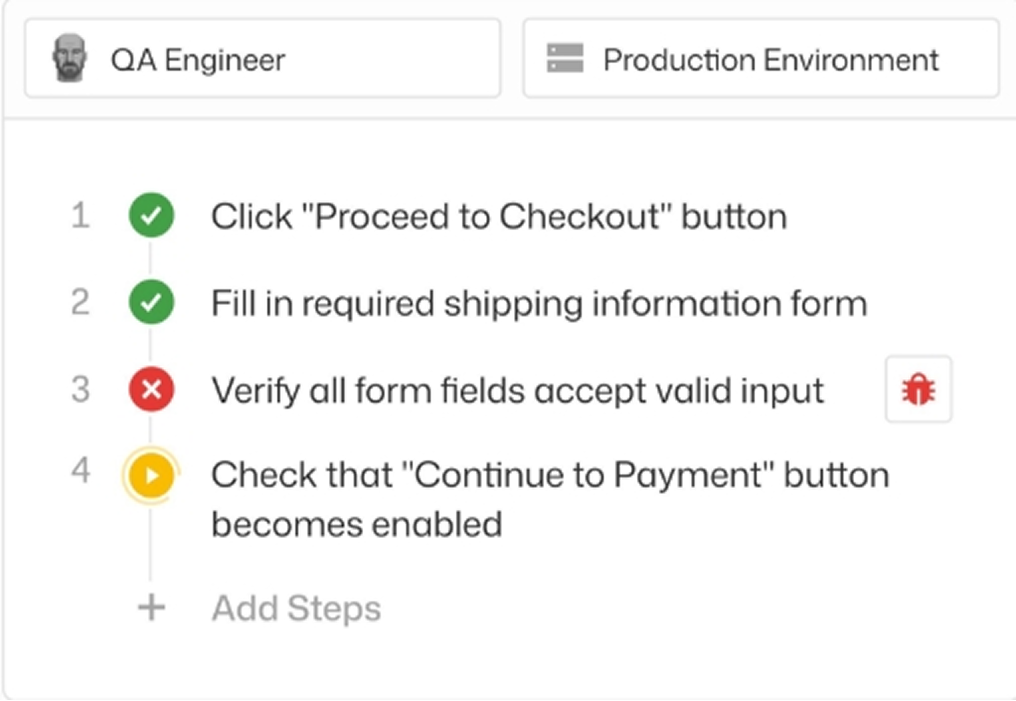Click the green passed icon on step 1
The width and height of the screenshot is (1016, 701).
tap(151, 217)
